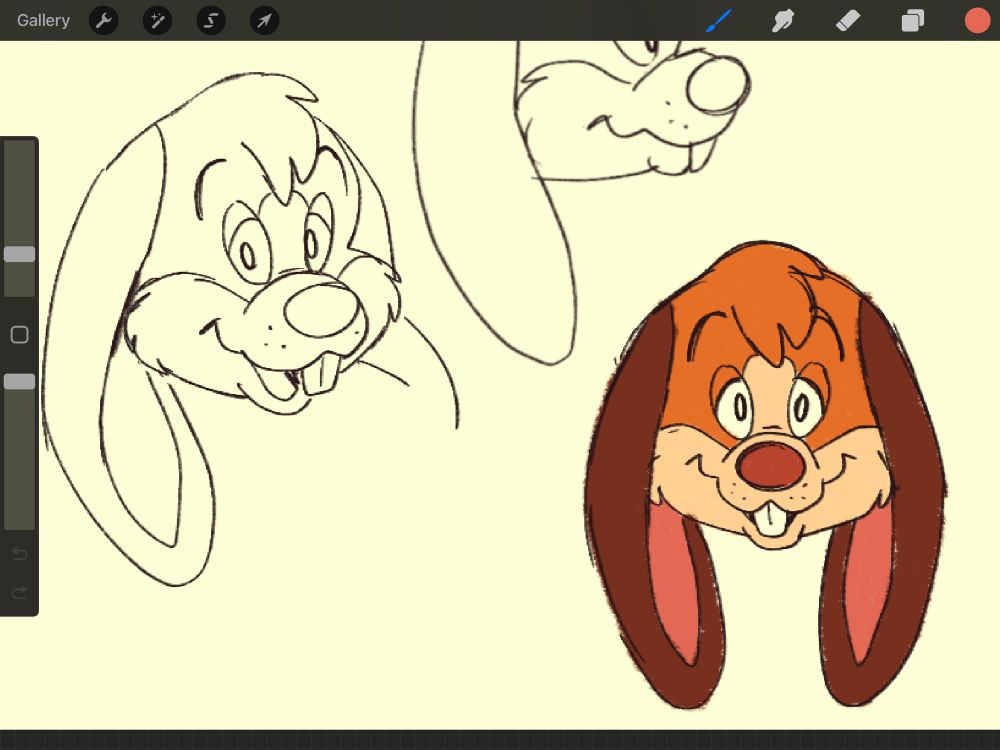Tap the sketched rabbit's nose outline
Image resolution: width=1000 pixels, height=750 pixels.
322,311
